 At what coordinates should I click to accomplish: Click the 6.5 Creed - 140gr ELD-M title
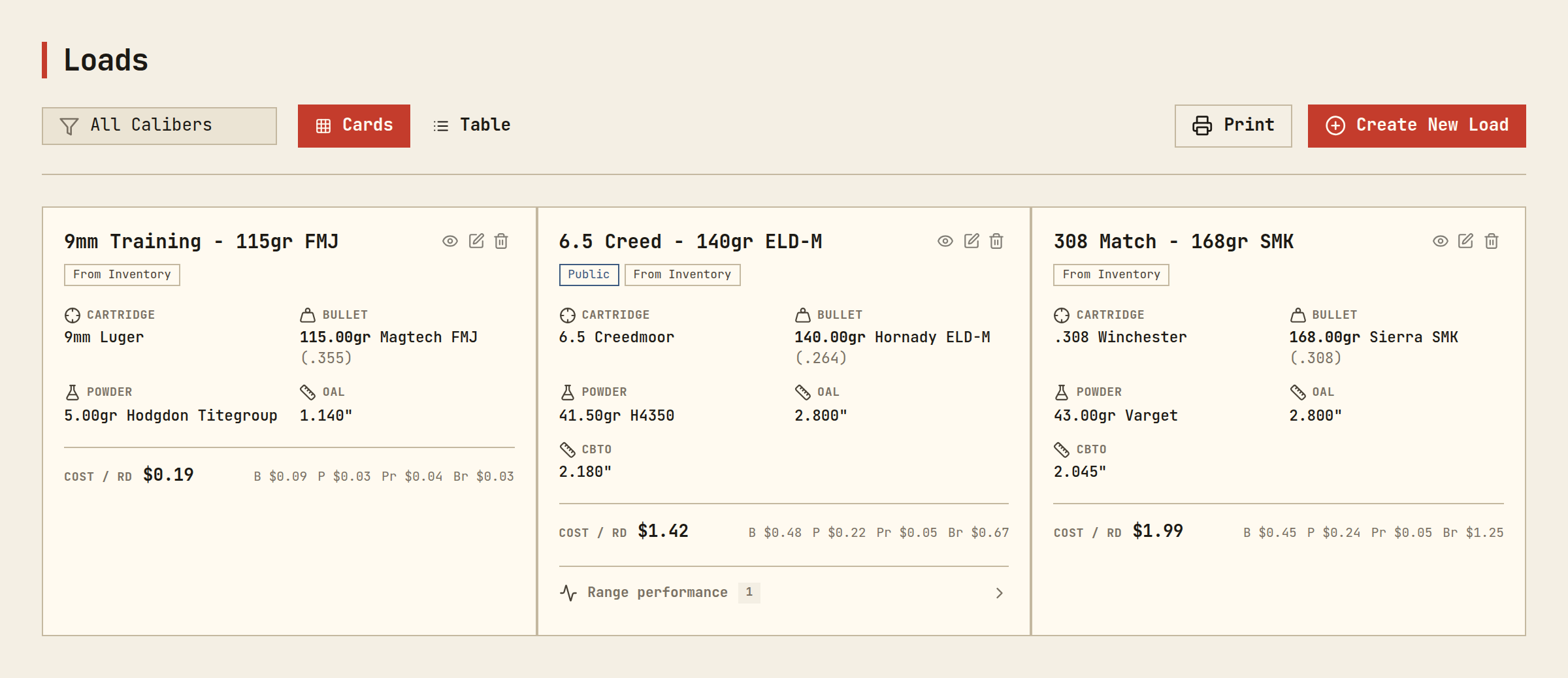pyautogui.click(x=691, y=242)
